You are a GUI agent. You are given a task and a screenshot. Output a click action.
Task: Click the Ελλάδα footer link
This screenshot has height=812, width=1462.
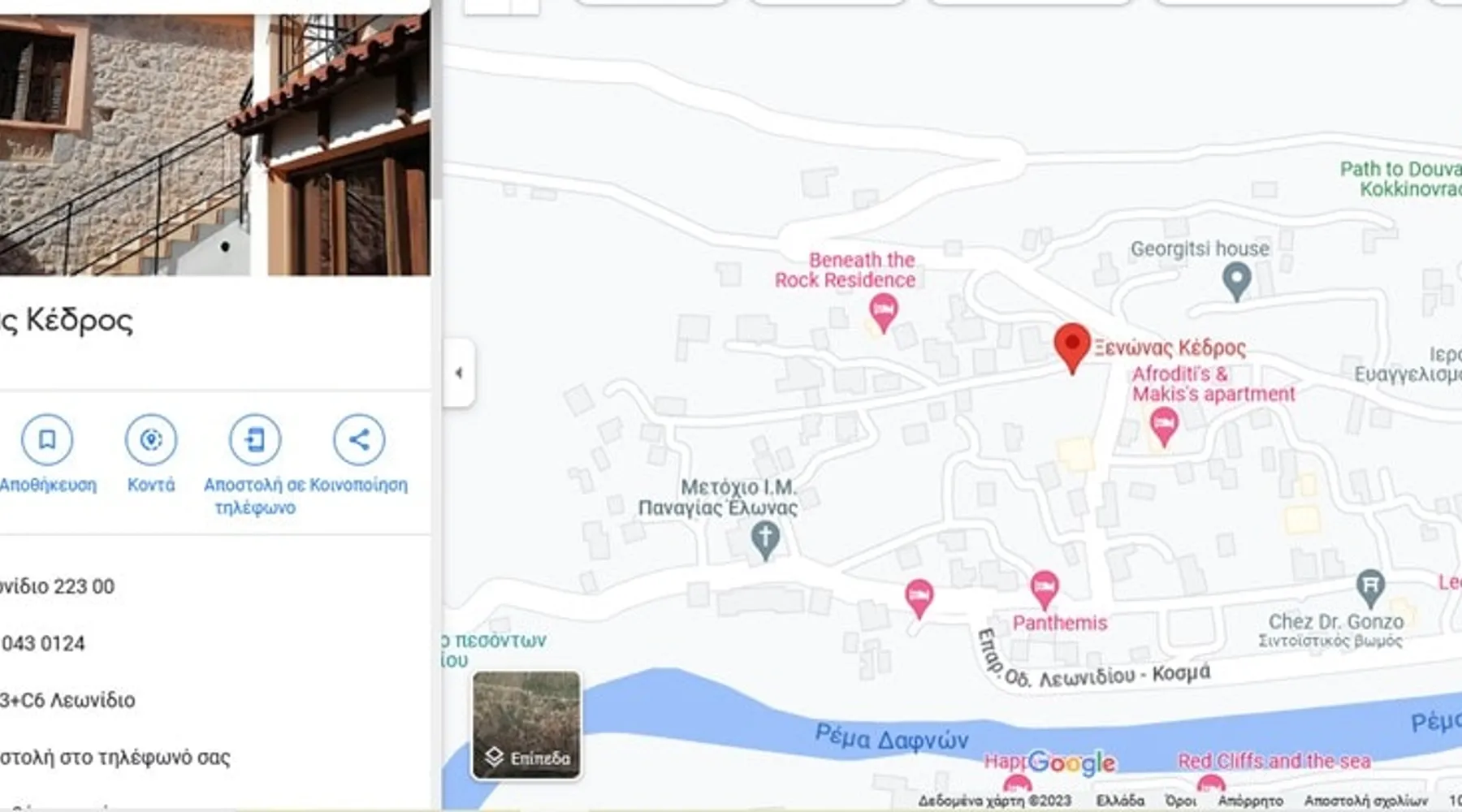pyautogui.click(x=1120, y=801)
